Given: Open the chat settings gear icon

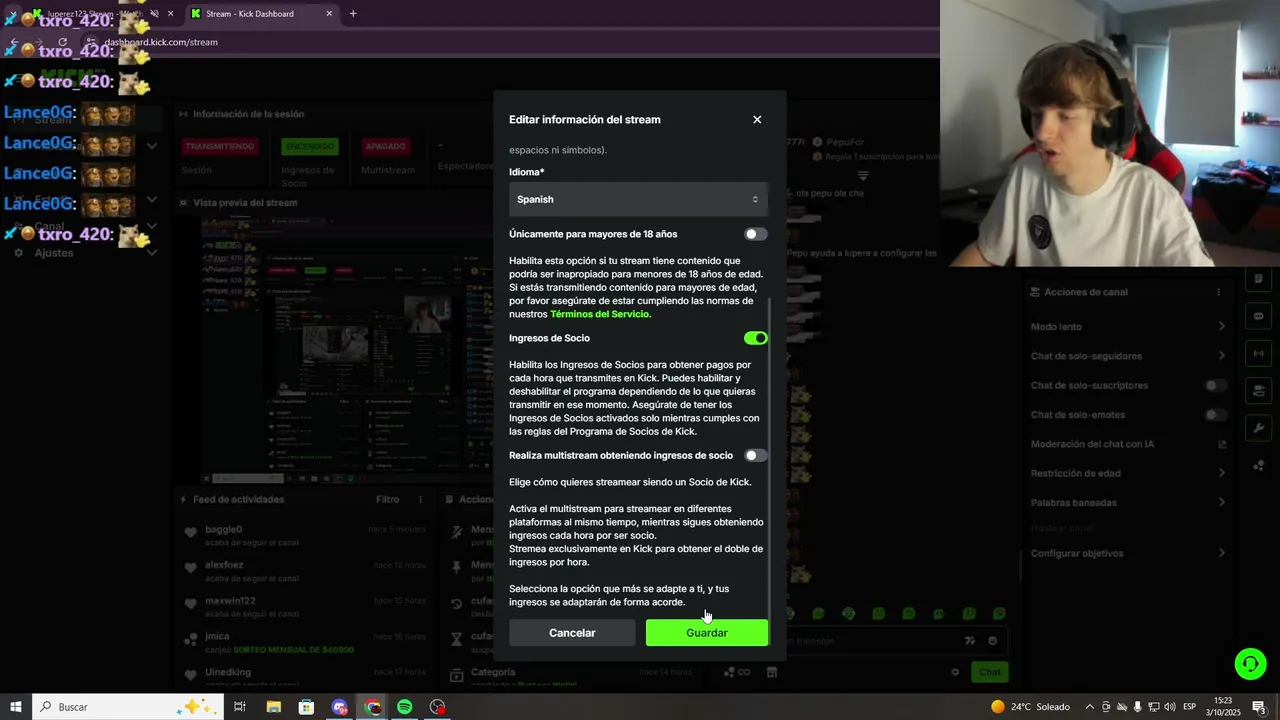Looking at the screenshot, I should click(x=955, y=672).
